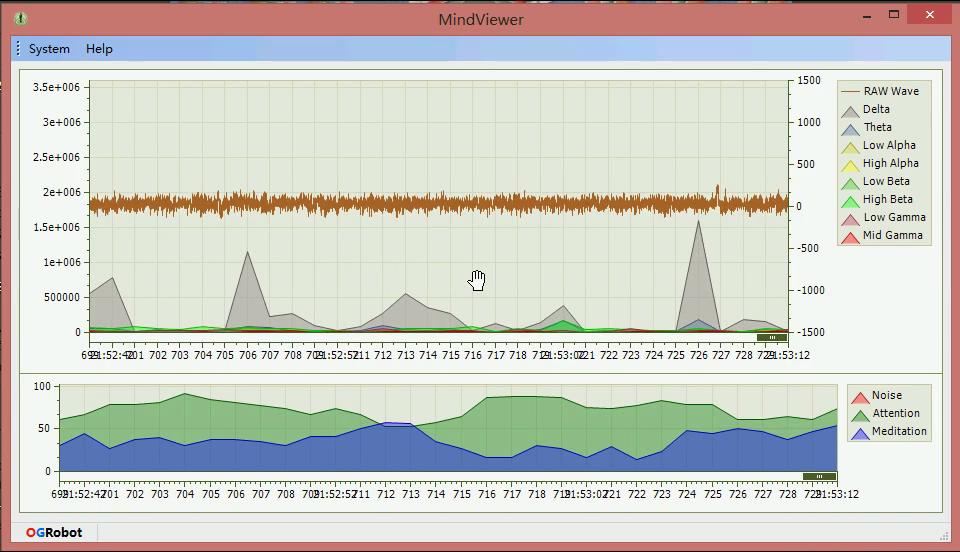Click the MindViewer app icon in title bar
This screenshot has height=552, width=960.
[x=21, y=18]
